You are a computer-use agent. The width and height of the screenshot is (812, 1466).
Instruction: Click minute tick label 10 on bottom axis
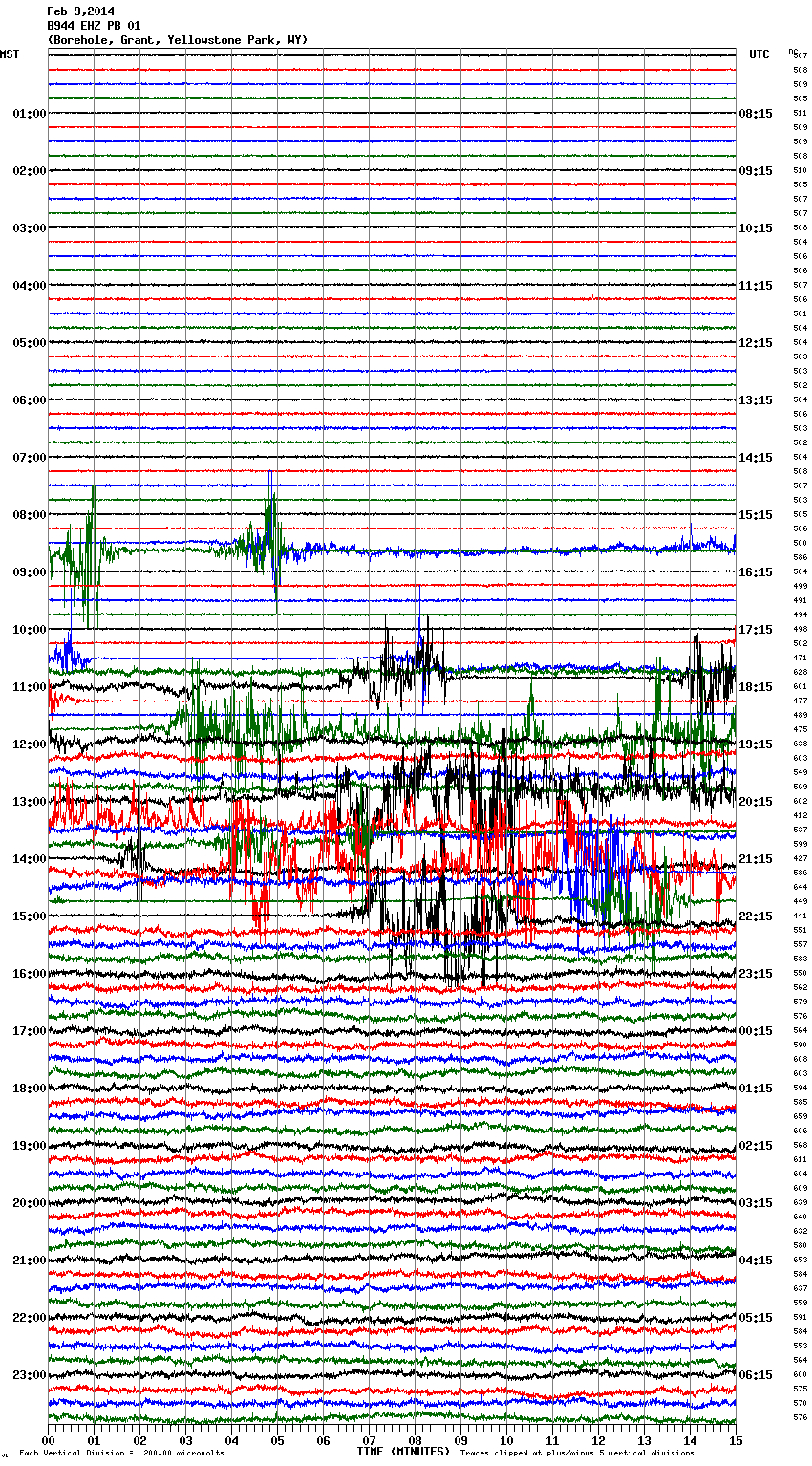pos(506,1440)
